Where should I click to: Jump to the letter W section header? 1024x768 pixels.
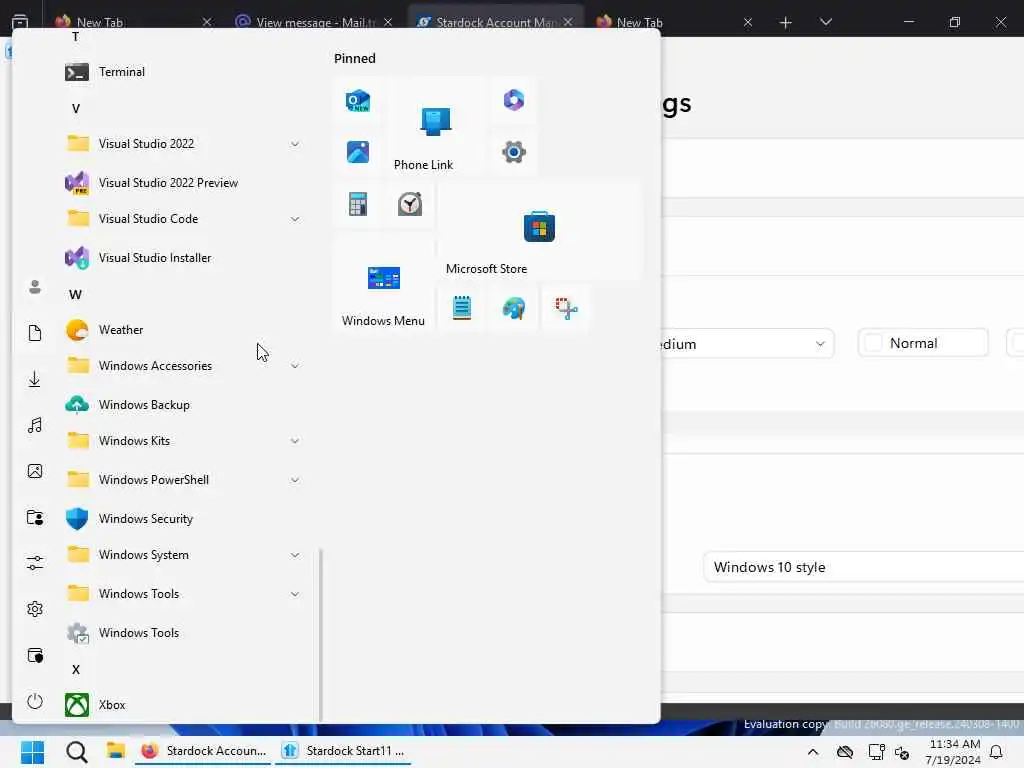pos(75,295)
